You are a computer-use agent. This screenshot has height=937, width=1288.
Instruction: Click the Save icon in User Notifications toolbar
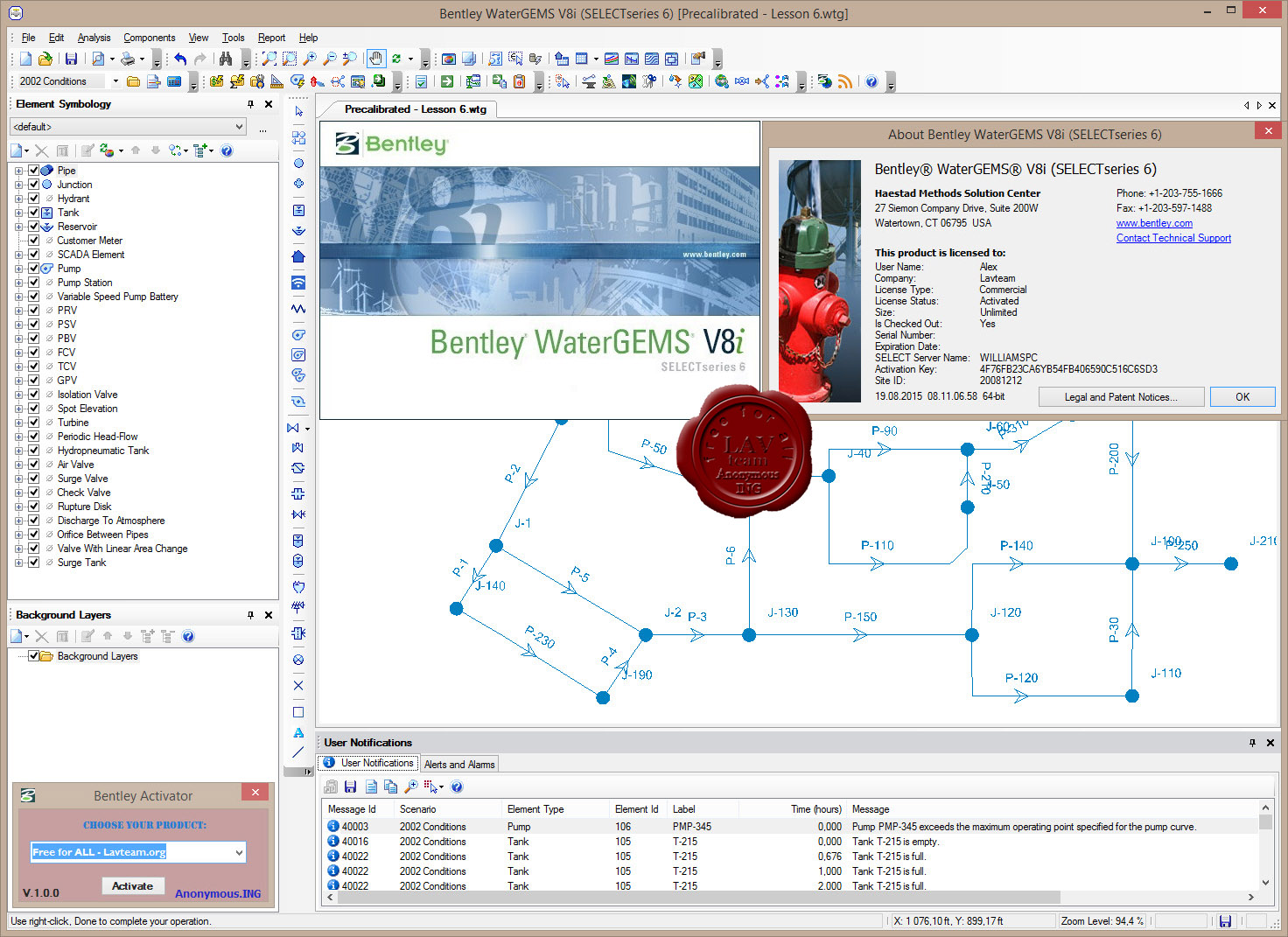350,787
